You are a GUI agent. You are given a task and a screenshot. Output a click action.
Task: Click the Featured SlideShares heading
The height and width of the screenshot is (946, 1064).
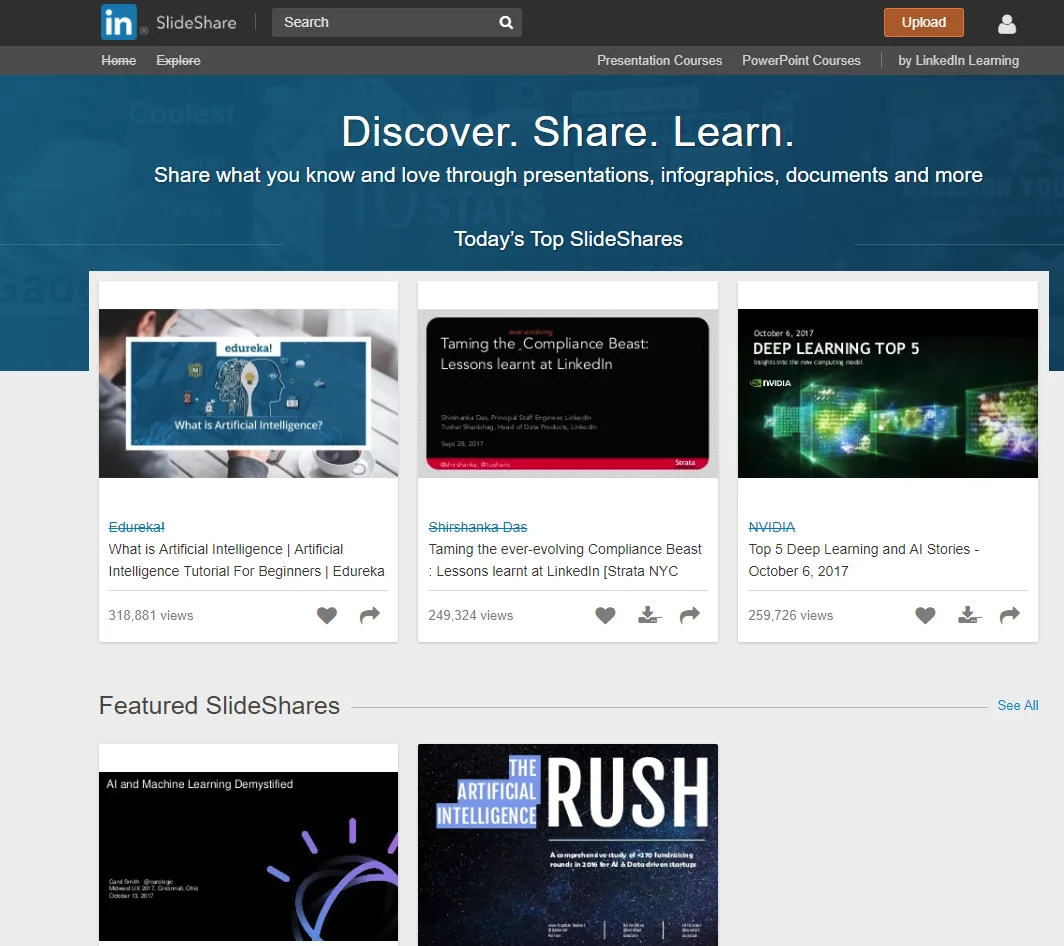coord(219,705)
